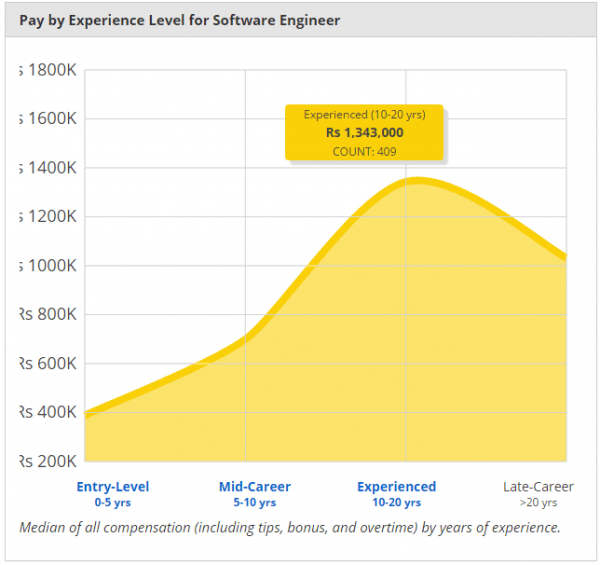The height and width of the screenshot is (565, 600).
Task: Select the 1400K y-axis label
Action: point(48,168)
